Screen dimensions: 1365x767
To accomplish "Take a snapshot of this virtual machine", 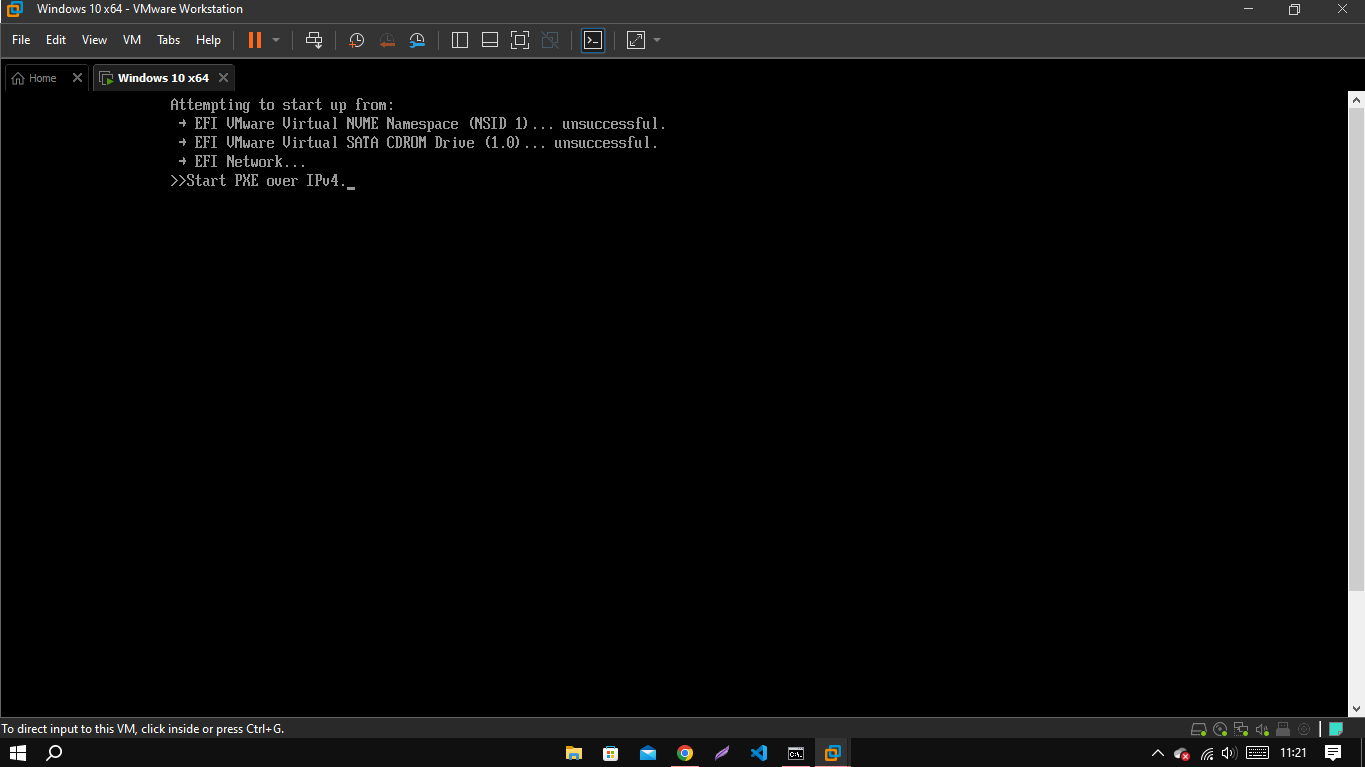I will coord(356,40).
